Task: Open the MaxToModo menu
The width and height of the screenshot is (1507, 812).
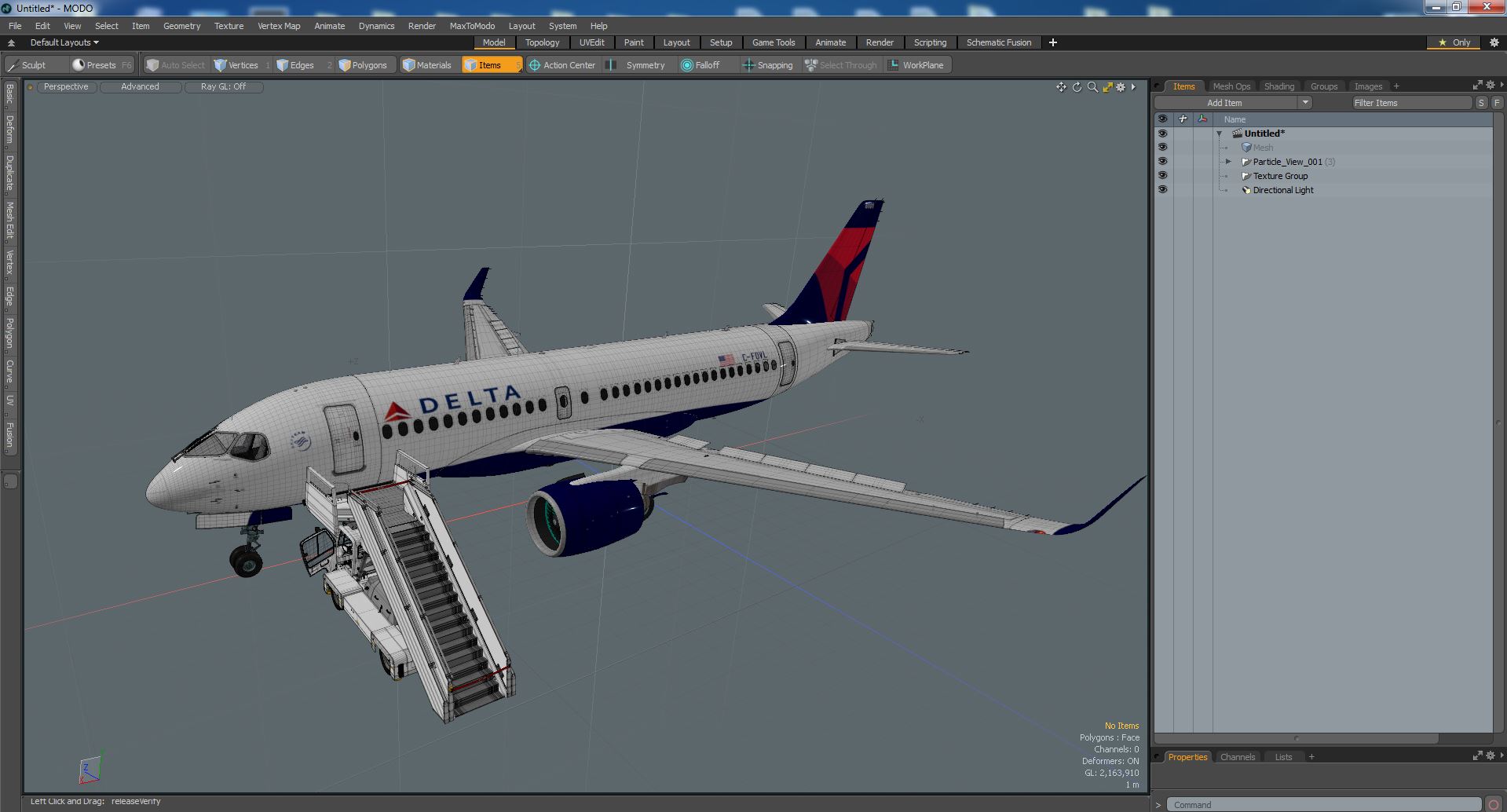Action: (472, 26)
